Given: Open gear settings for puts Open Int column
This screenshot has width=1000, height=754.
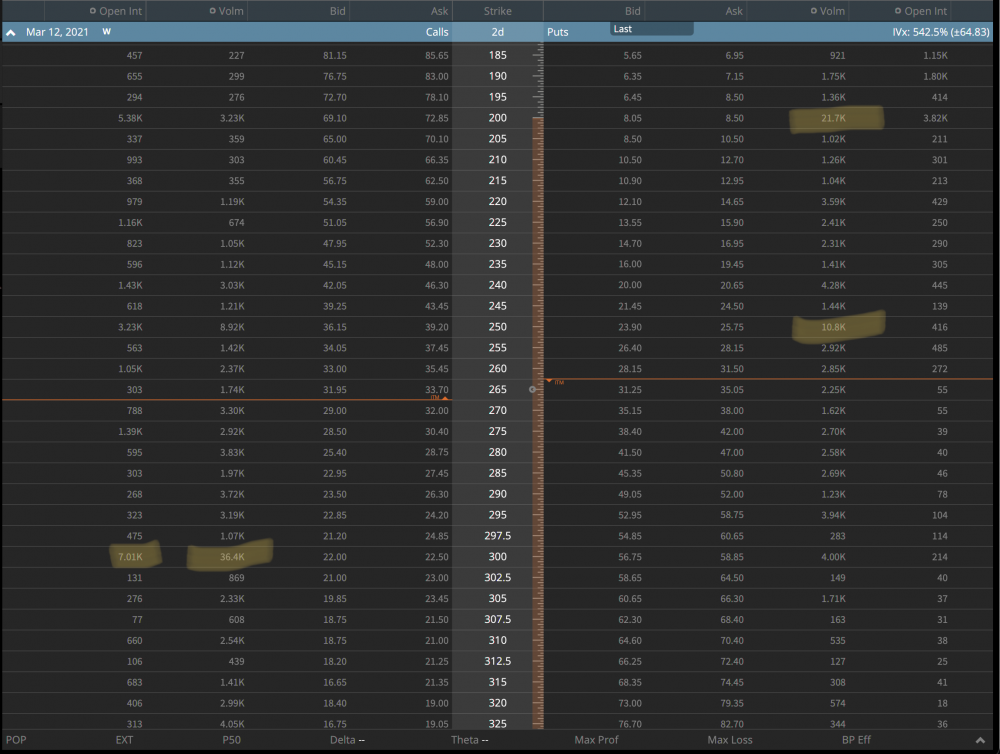Looking at the screenshot, I should coord(897,11).
